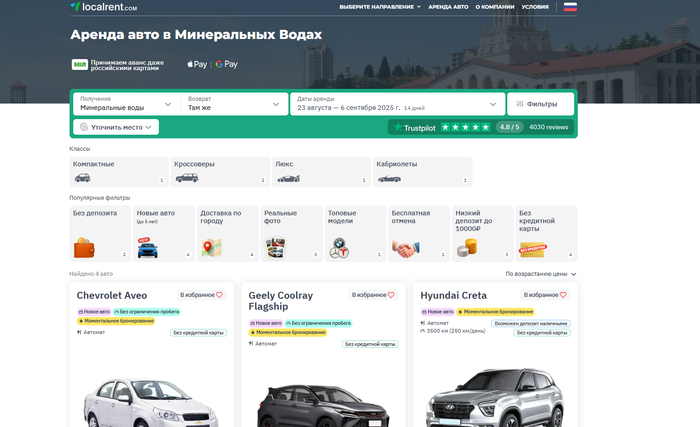The width and height of the screenshot is (700, 427).
Task: Select the Кабриолеты car class icon
Action: (x=389, y=179)
